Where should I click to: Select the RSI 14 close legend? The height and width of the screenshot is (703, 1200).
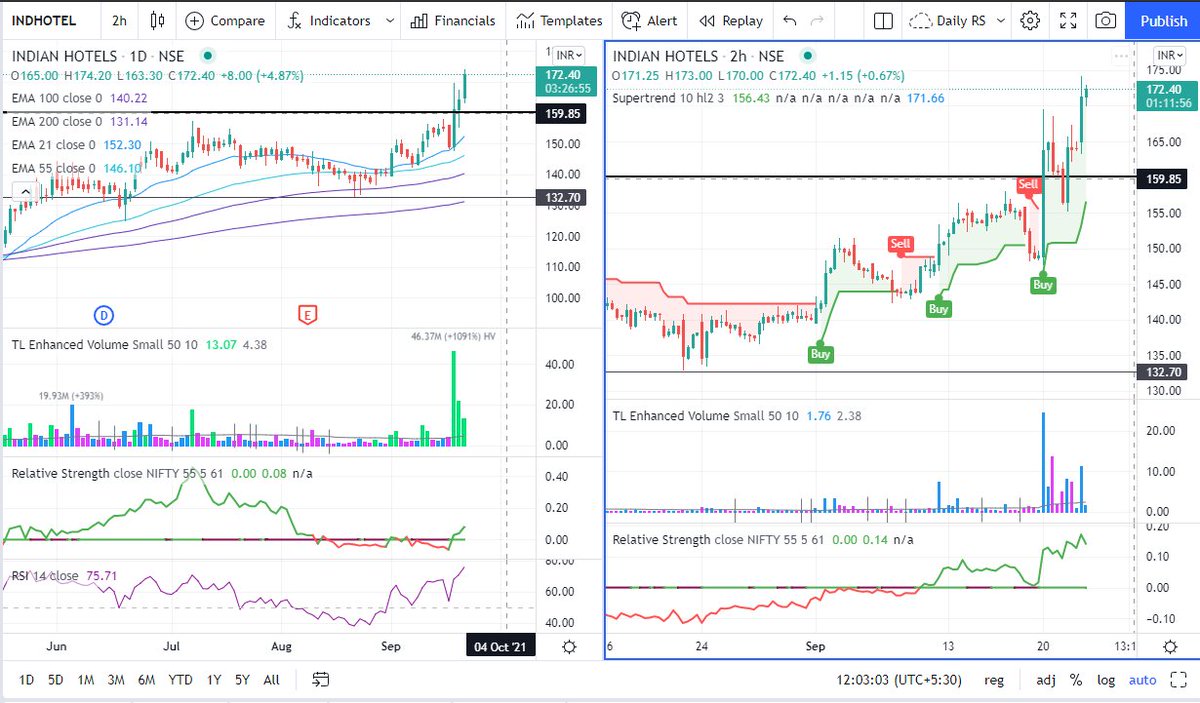[x=44, y=575]
